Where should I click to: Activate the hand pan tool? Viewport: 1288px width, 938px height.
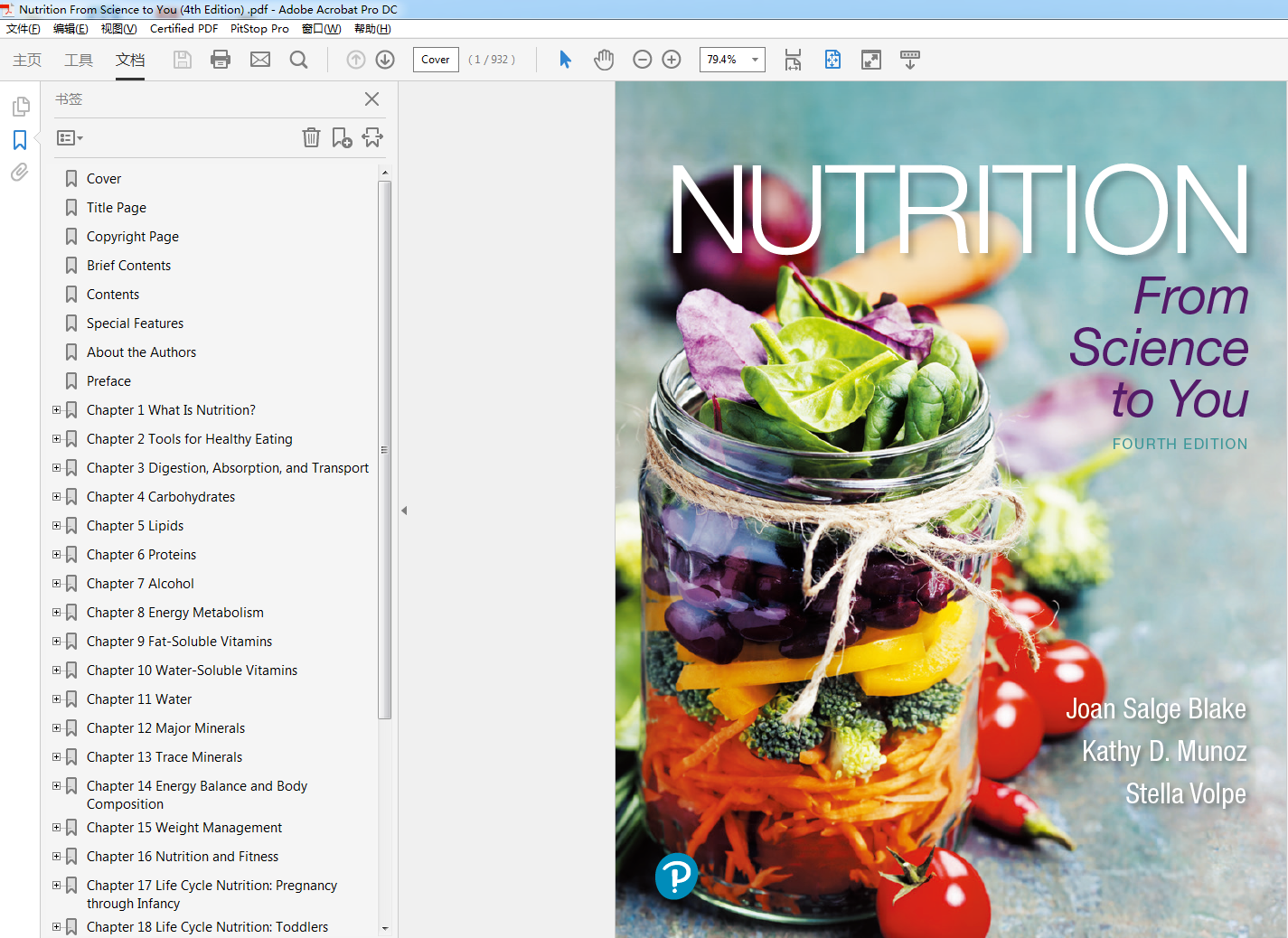604,60
